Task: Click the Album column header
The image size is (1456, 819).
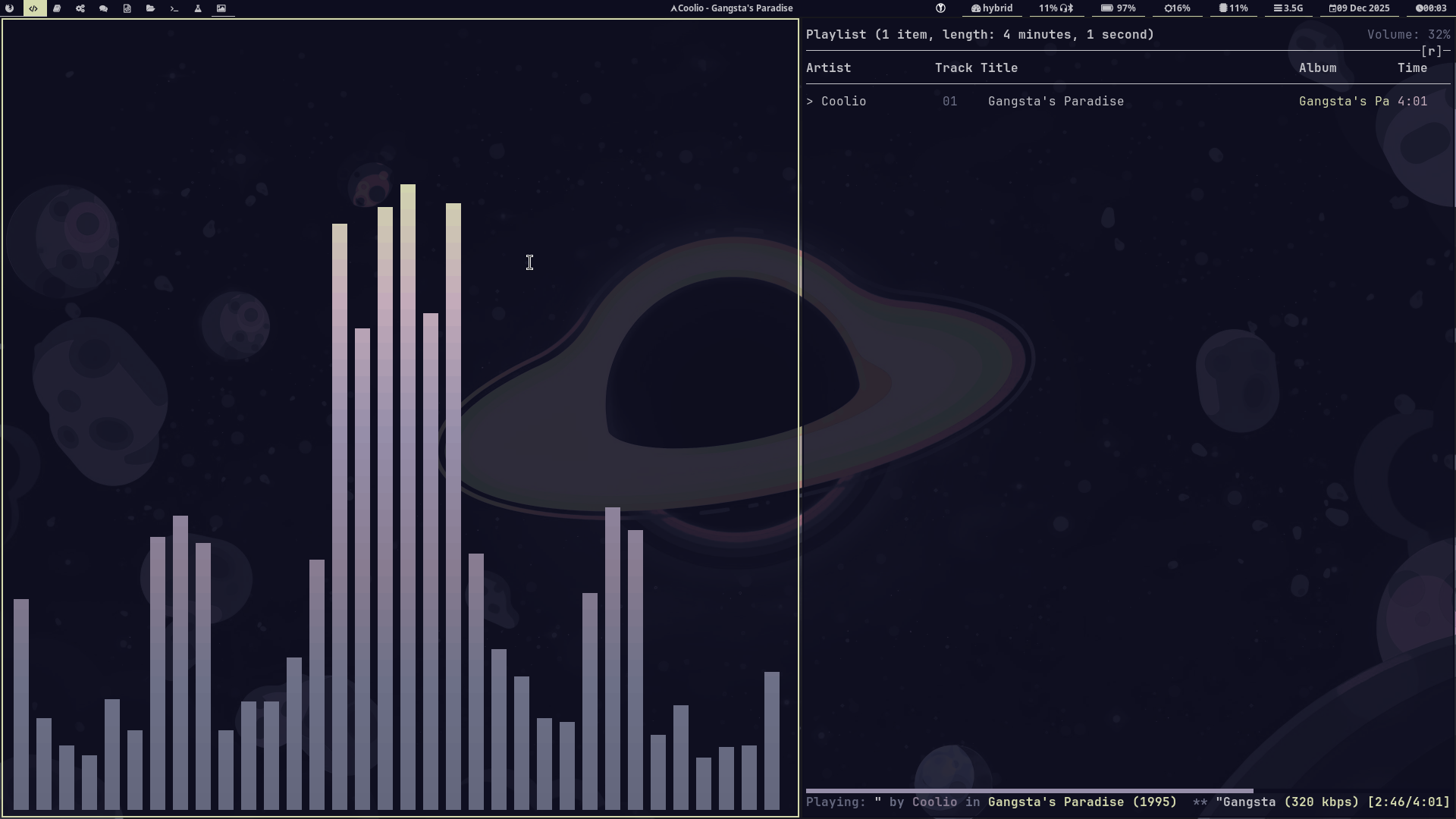Action: [x=1317, y=68]
